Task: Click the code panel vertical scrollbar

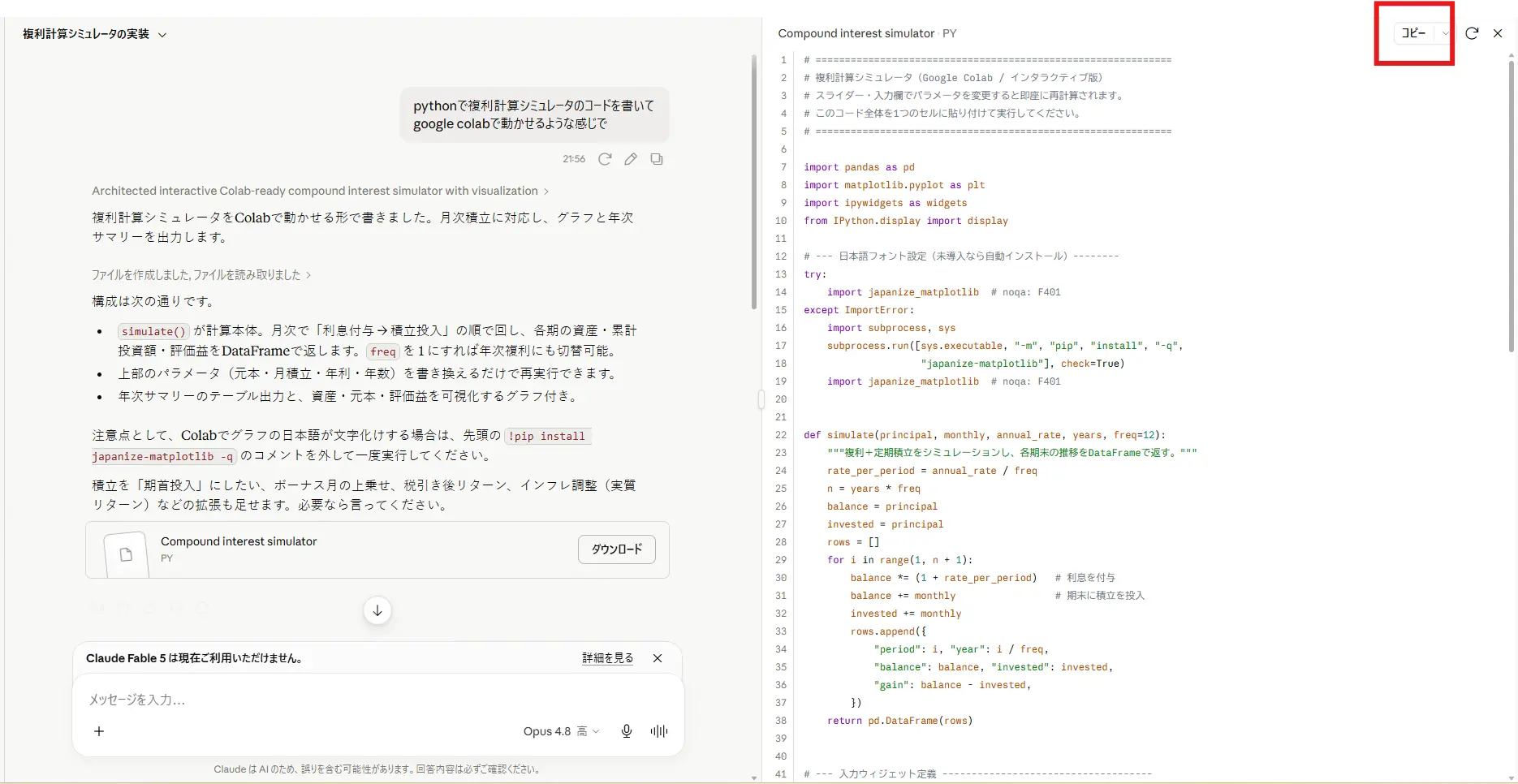Action: pyautogui.click(x=1511, y=207)
